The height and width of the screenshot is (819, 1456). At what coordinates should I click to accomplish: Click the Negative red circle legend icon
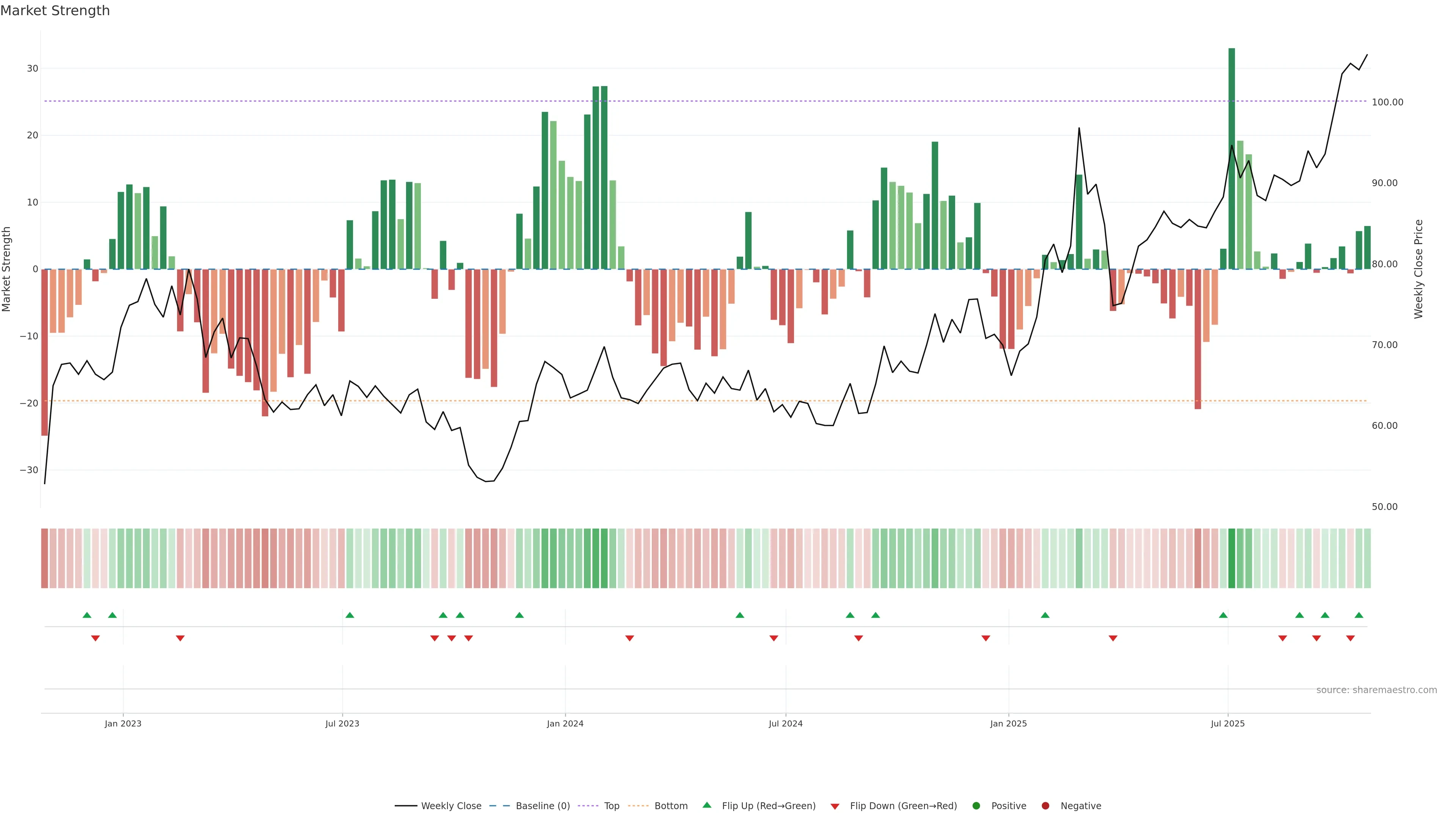pyautogui.click(x=1045, y=805)
